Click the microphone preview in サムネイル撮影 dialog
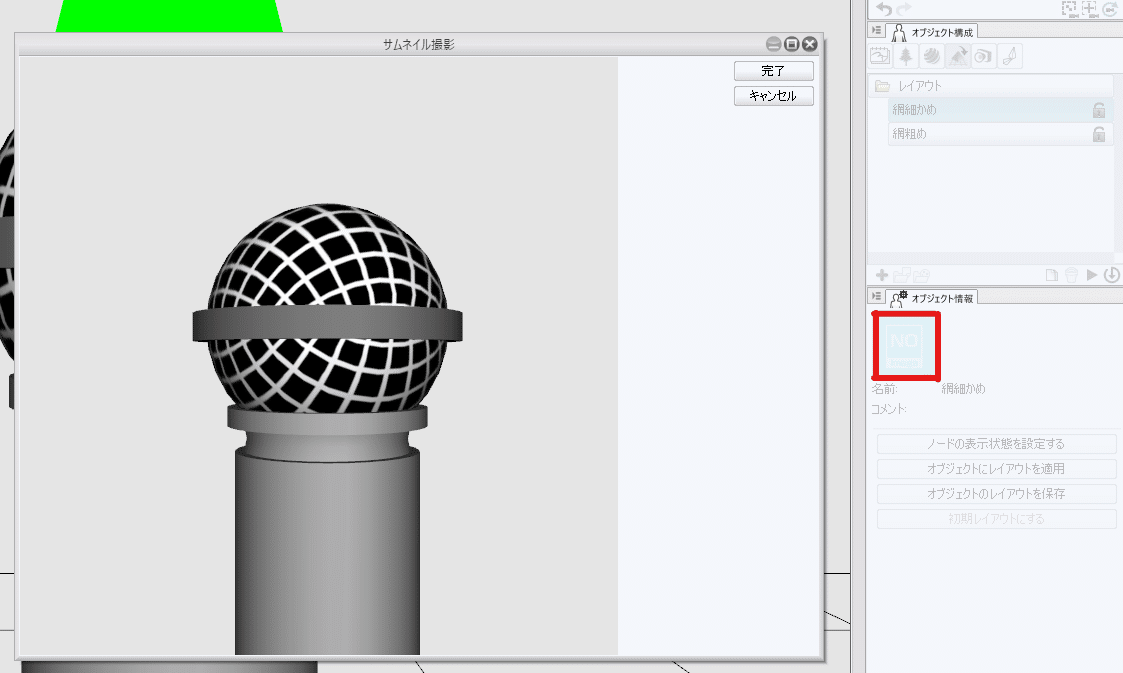The height and width of the screenshot is (673, 1123). click(319, 356)
